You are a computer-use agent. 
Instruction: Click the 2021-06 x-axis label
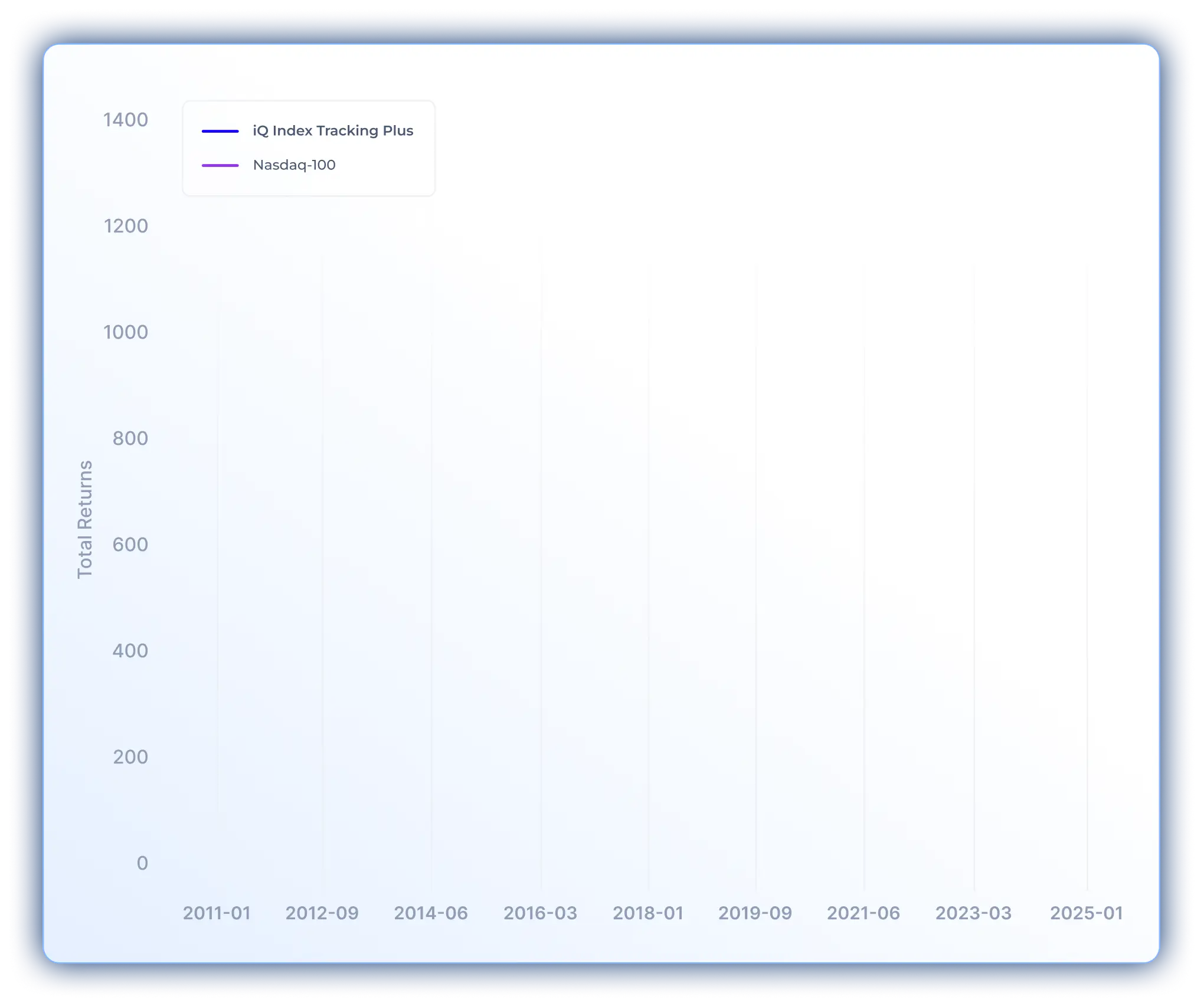click(863, 913)
